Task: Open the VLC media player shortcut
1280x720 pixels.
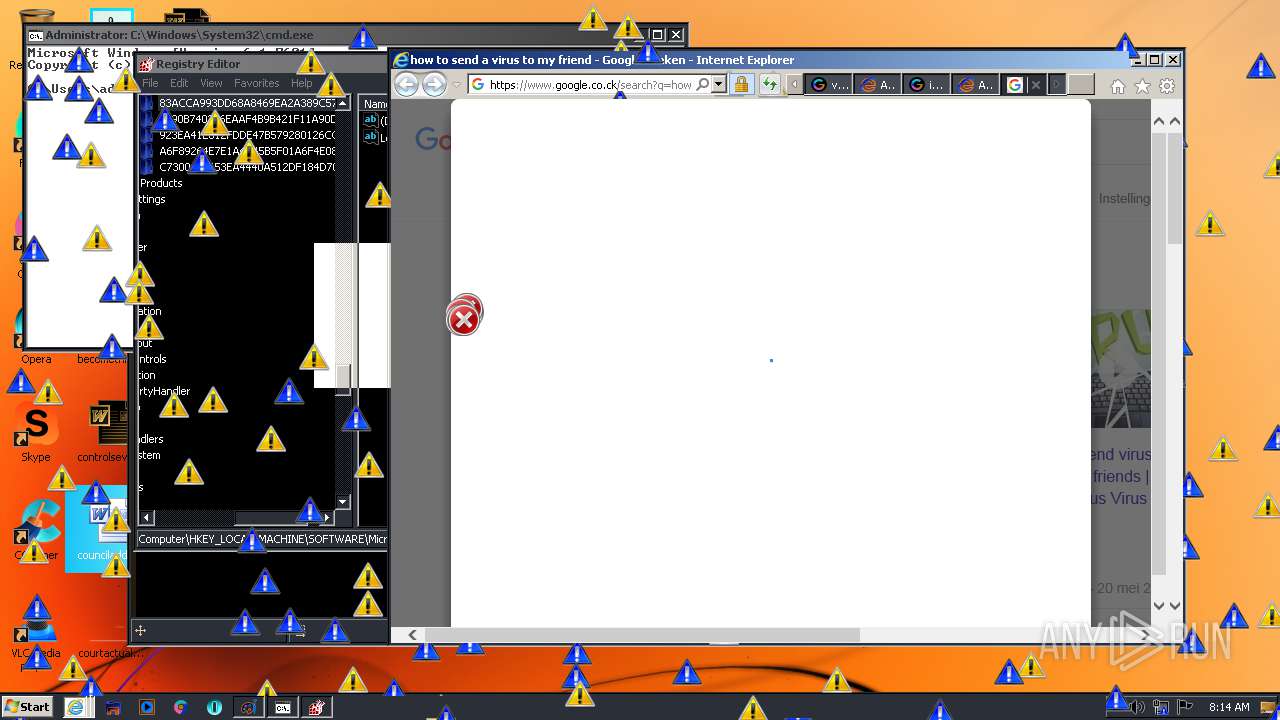Action: pos(36,628)
